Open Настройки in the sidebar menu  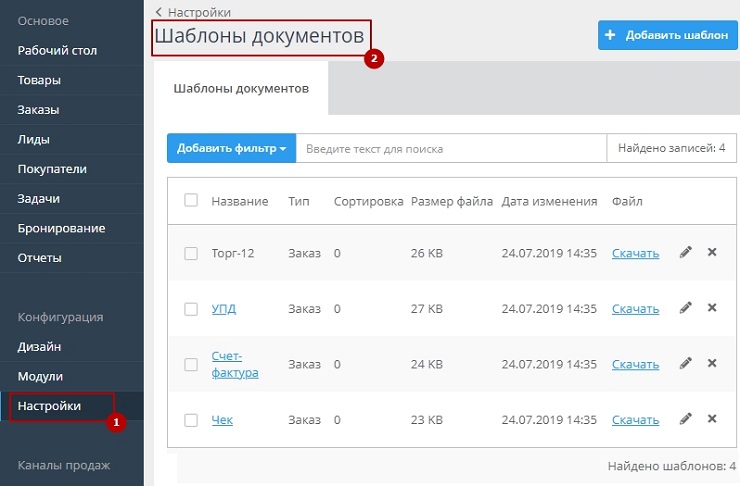point(49,406)
